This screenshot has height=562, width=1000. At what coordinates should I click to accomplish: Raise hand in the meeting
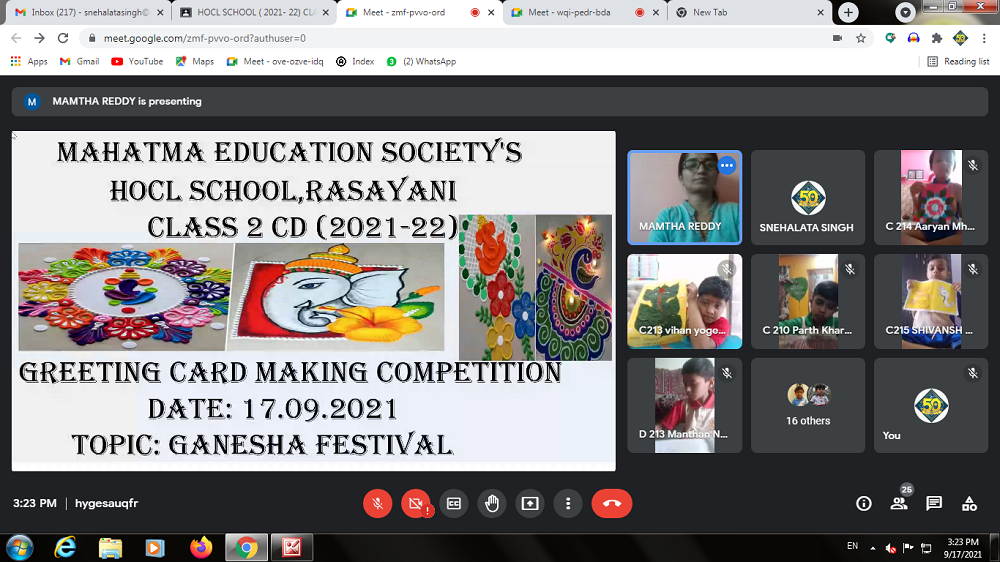coord(491,504)
